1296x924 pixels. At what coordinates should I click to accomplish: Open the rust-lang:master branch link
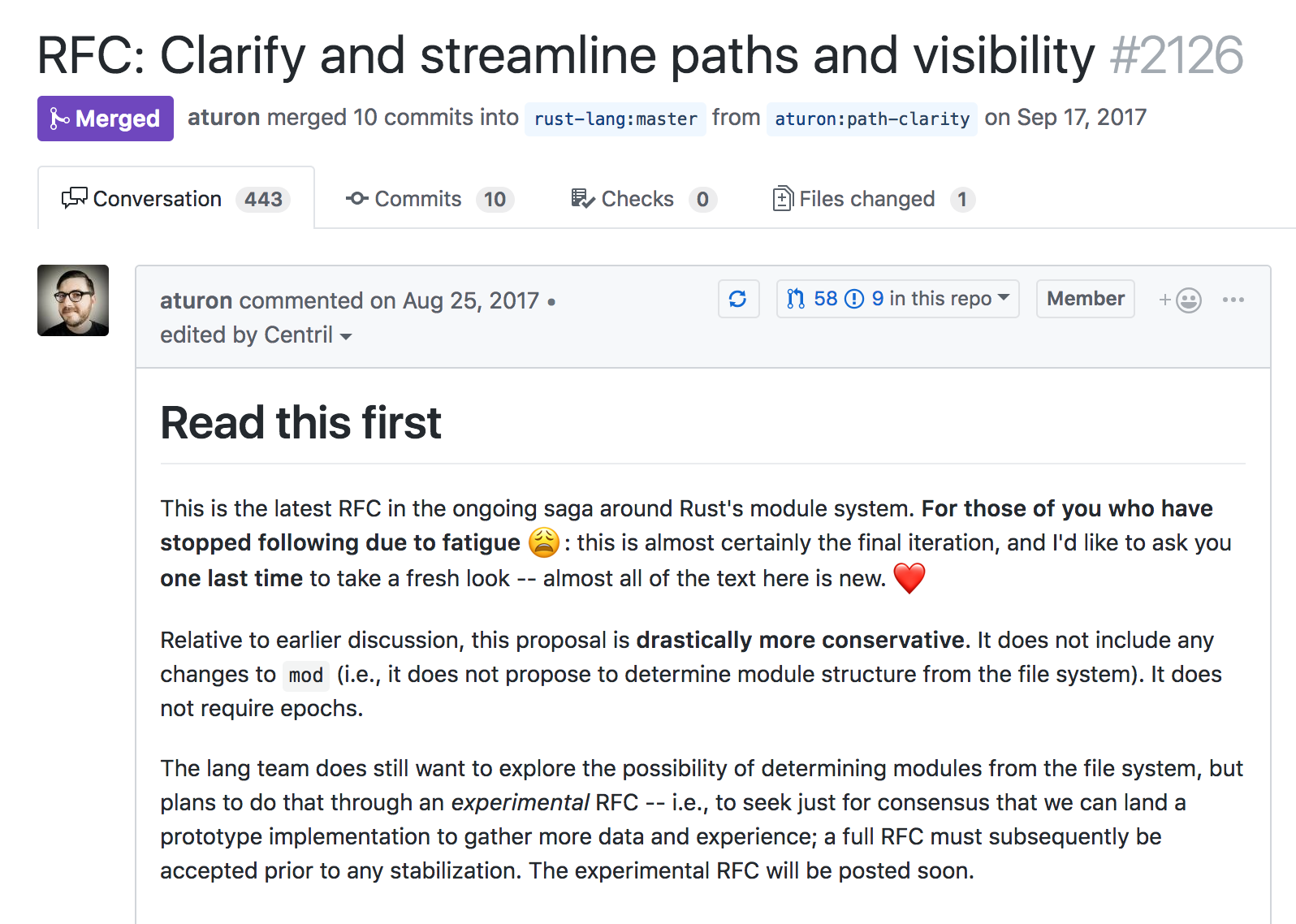pos(615,119)
